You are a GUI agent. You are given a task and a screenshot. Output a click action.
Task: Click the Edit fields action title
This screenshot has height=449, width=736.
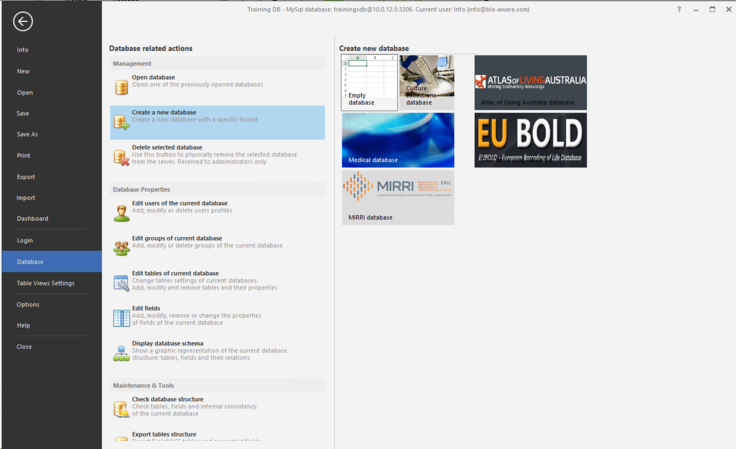pyautogui.click(x=146, y=308)
